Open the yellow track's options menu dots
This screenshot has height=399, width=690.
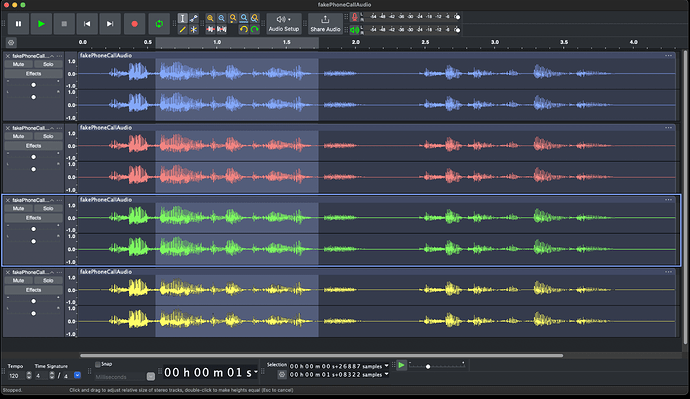59,272
